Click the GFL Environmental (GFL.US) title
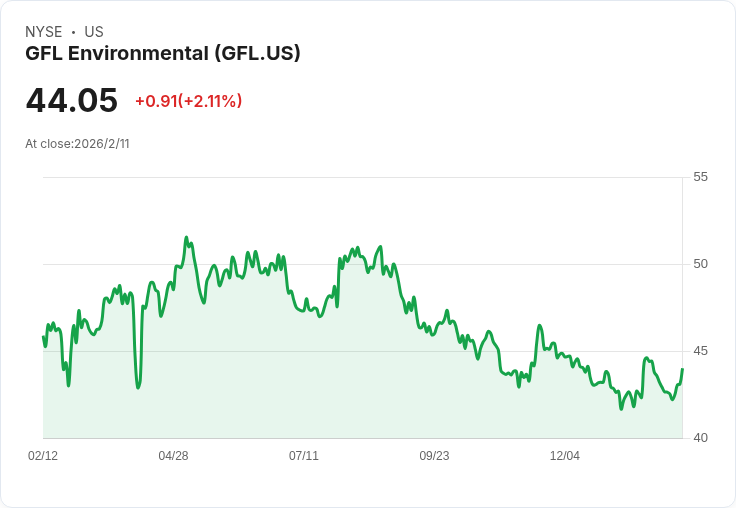This screenshot has height=508, width=736. [x=162, y=54]
